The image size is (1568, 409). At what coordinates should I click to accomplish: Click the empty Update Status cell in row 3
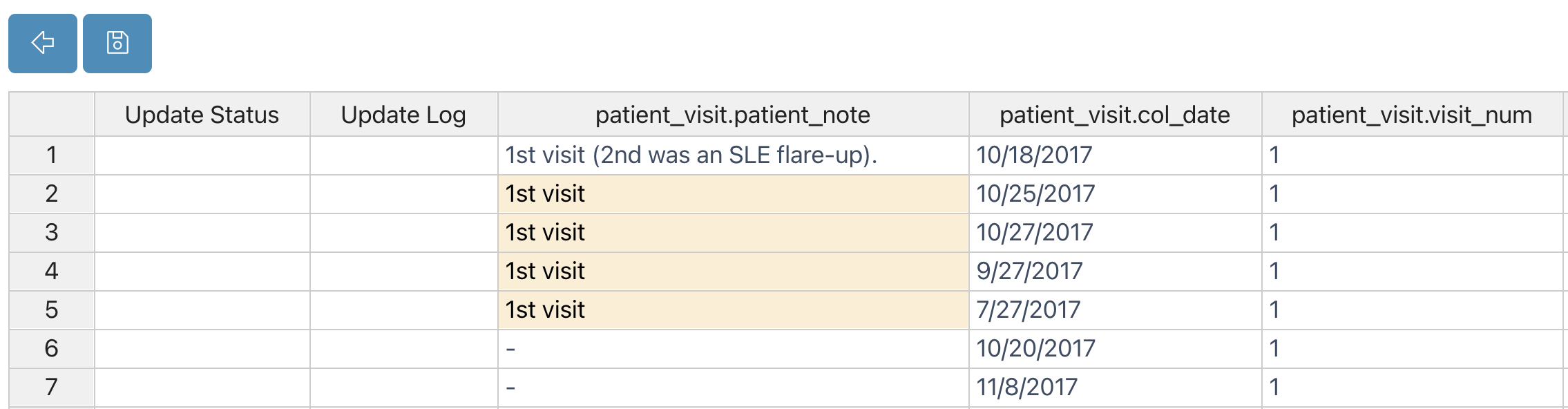(202, 232)
